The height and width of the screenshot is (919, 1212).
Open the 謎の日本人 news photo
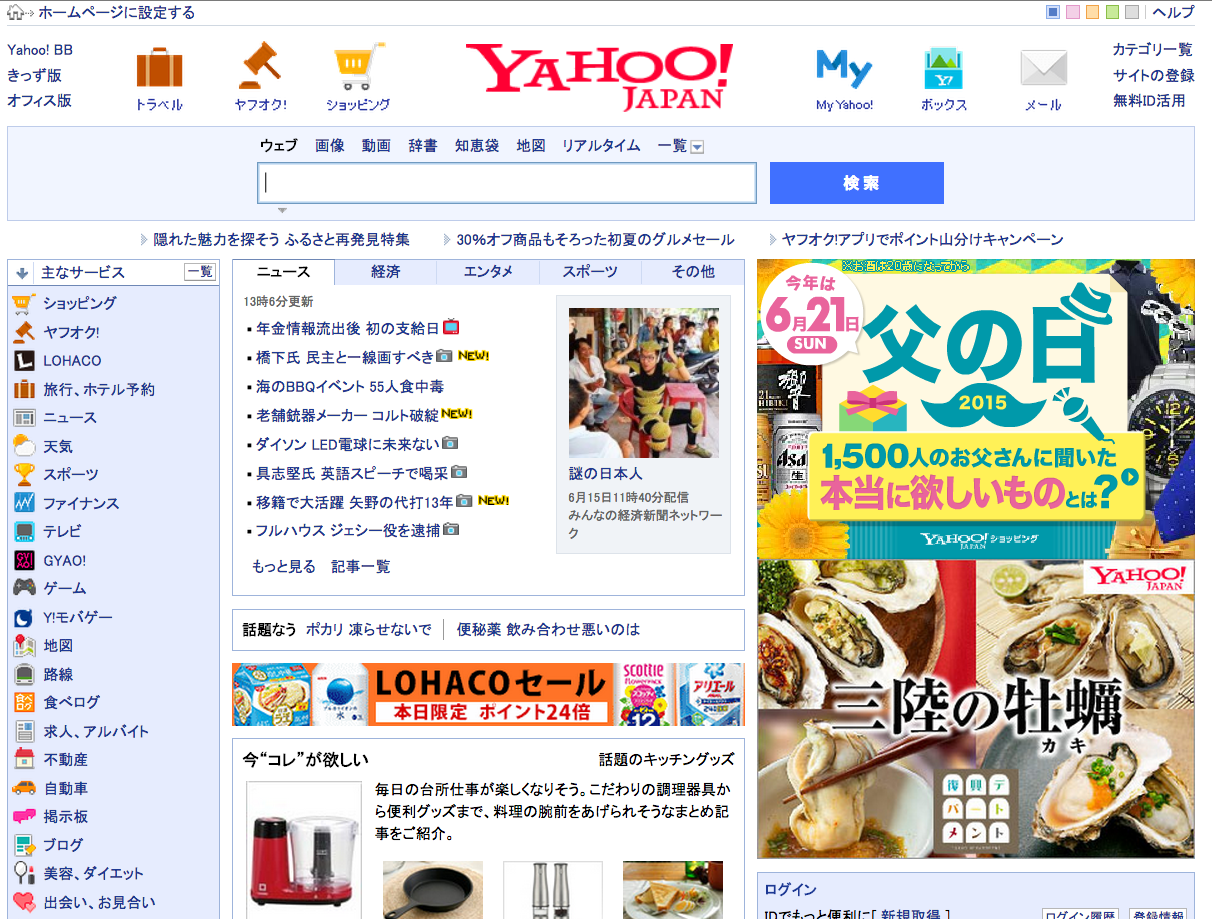coord(644,383)
